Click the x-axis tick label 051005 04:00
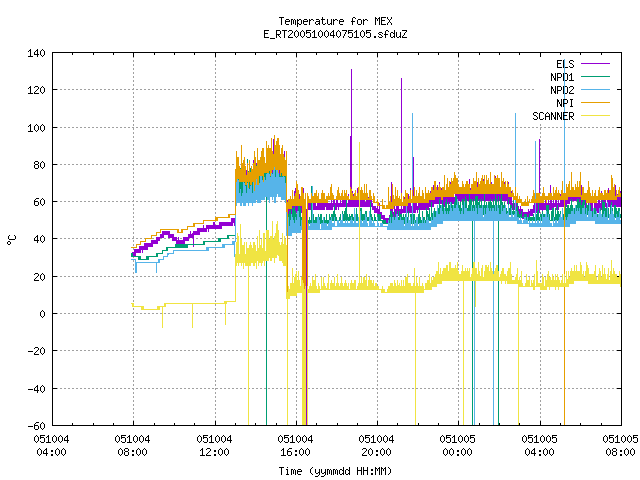 540,446
